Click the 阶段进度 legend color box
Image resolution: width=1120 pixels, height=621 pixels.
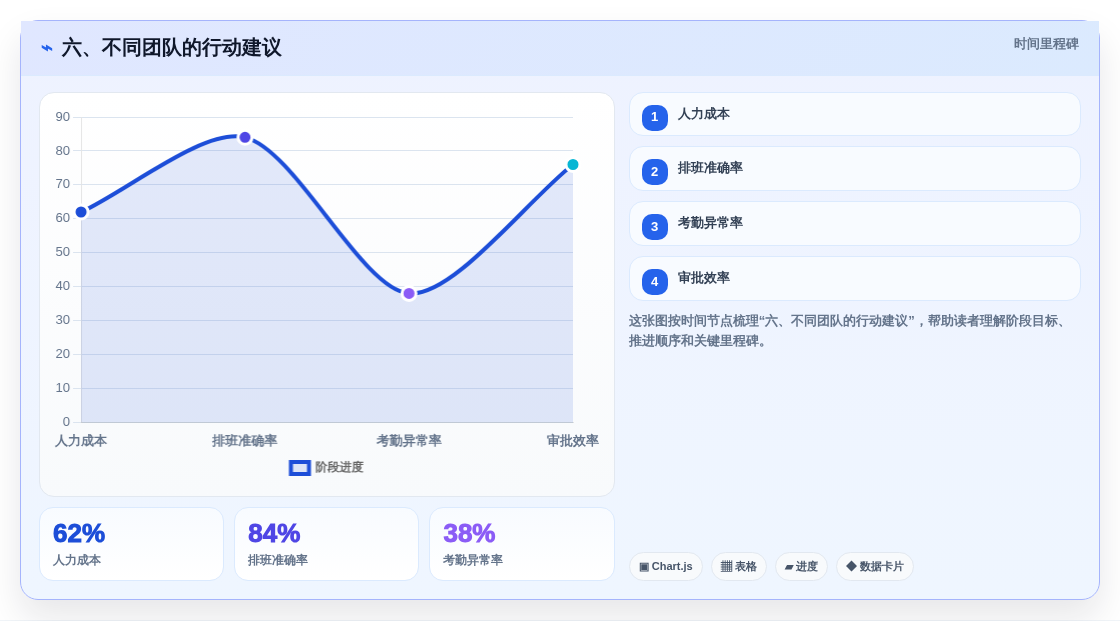tap(299, 468)
